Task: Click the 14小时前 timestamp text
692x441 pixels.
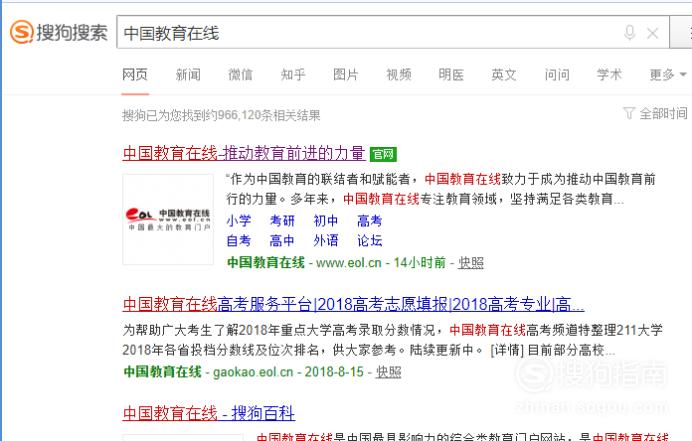Action: (x=419, y=263)
